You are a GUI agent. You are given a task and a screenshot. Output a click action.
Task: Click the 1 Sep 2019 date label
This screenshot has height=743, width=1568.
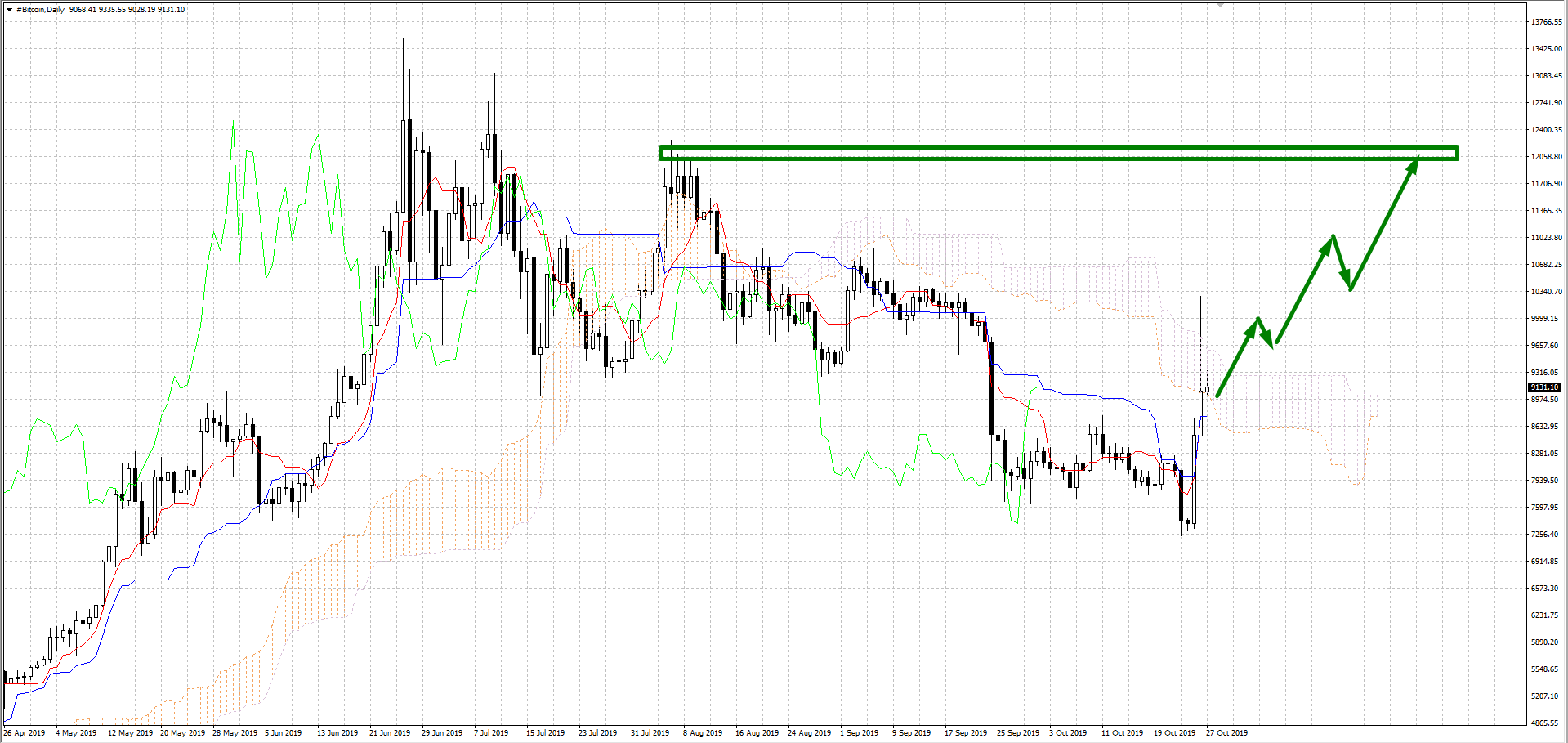[x=859, y=732]
